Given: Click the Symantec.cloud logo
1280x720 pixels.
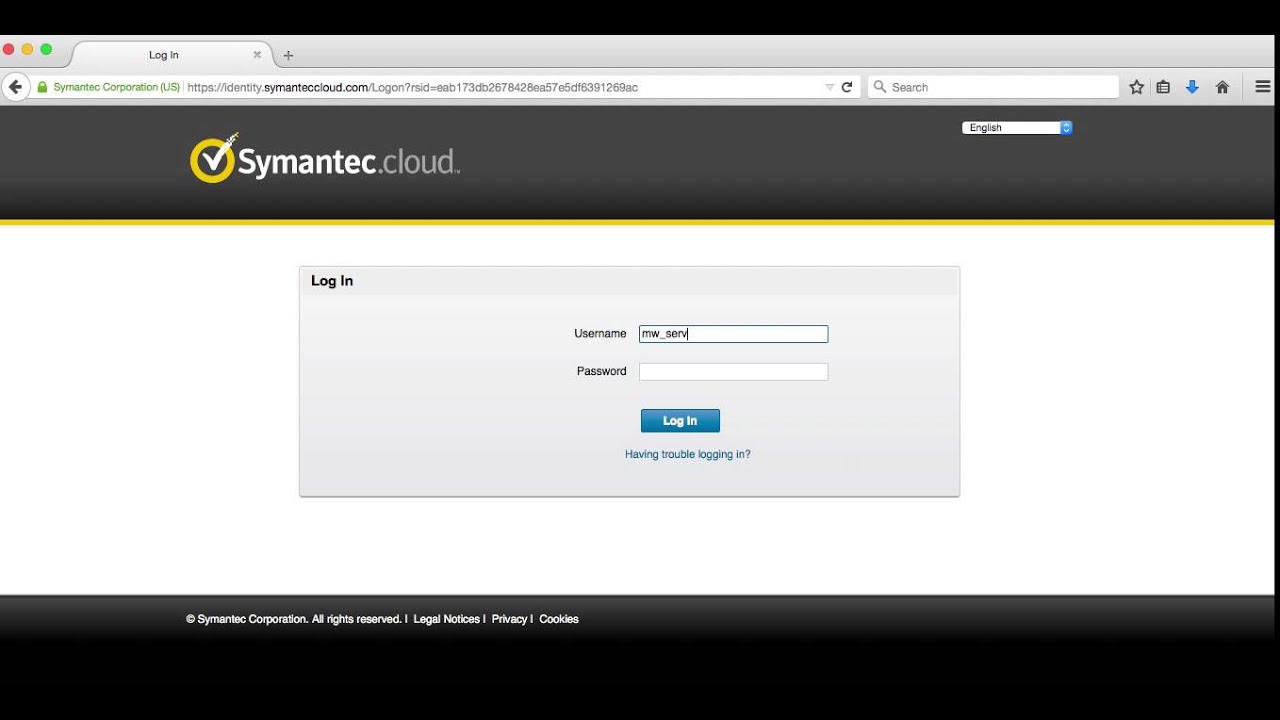Looking at the screenshot, I should (x=325, y=159).
